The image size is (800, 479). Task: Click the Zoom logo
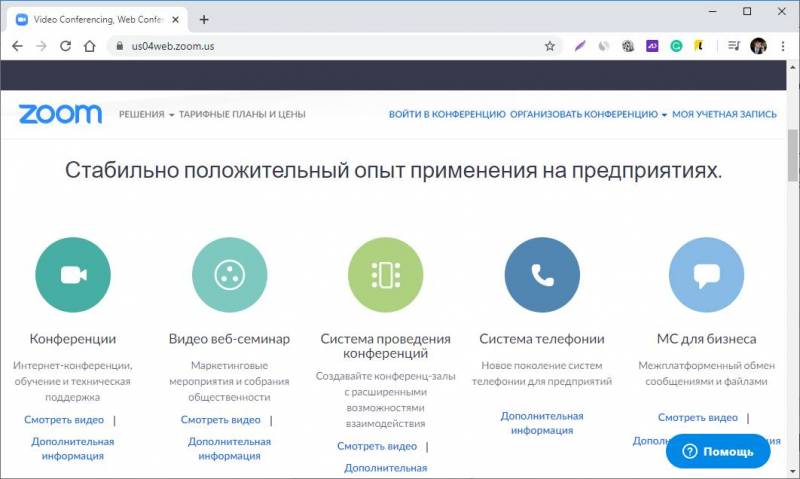60,114
